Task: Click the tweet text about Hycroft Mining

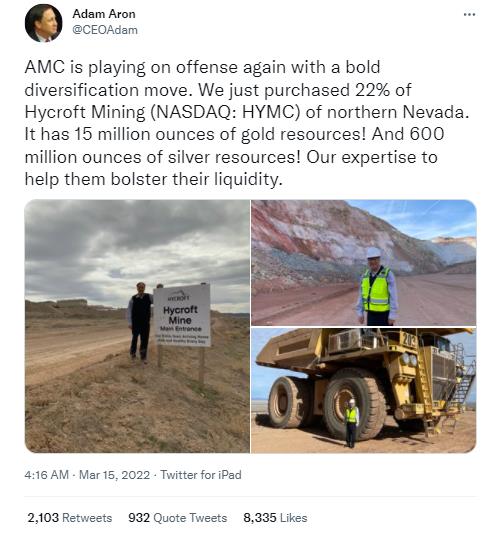Action: (247, 123)
